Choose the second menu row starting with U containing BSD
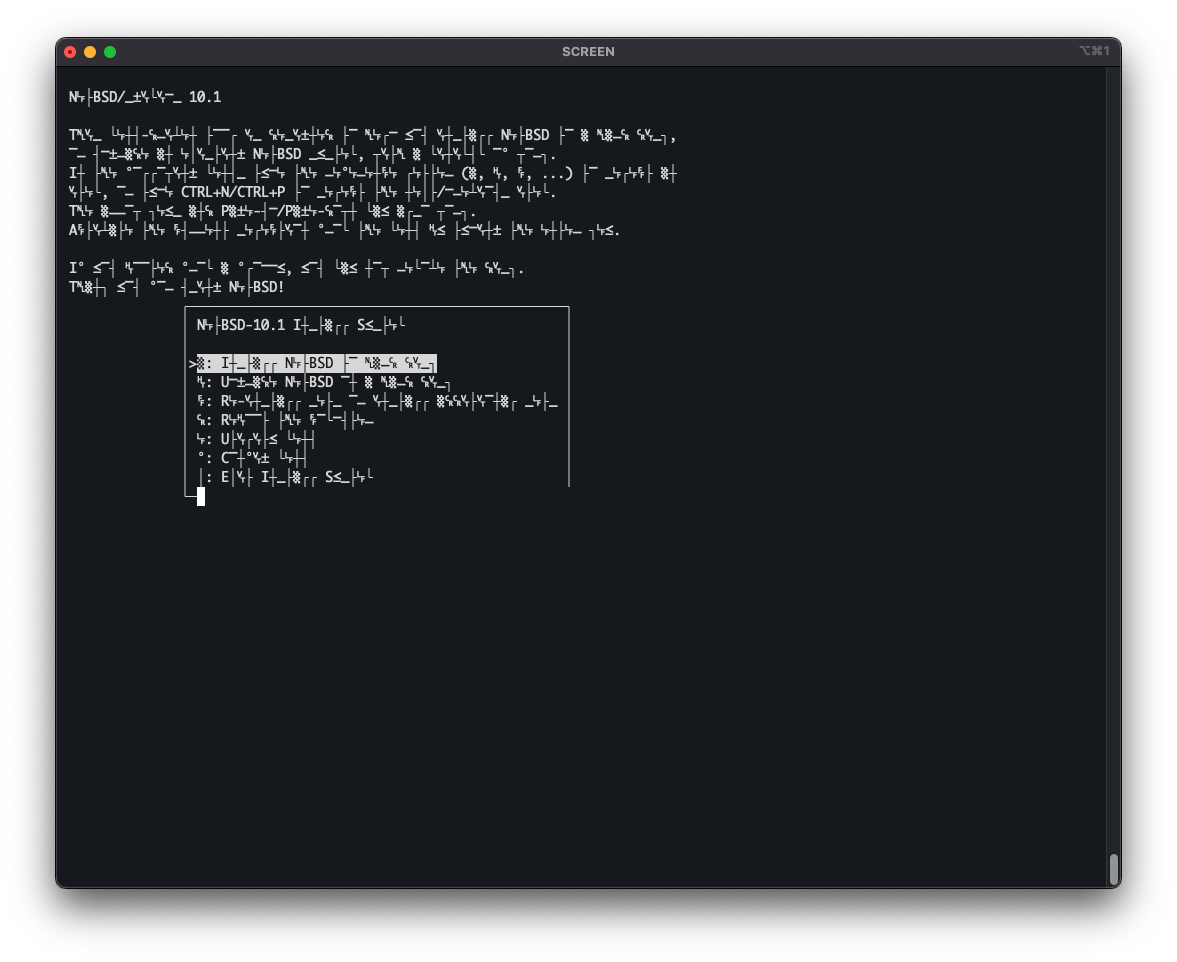This screenshot has width=1177, height=962. point(324,383)
